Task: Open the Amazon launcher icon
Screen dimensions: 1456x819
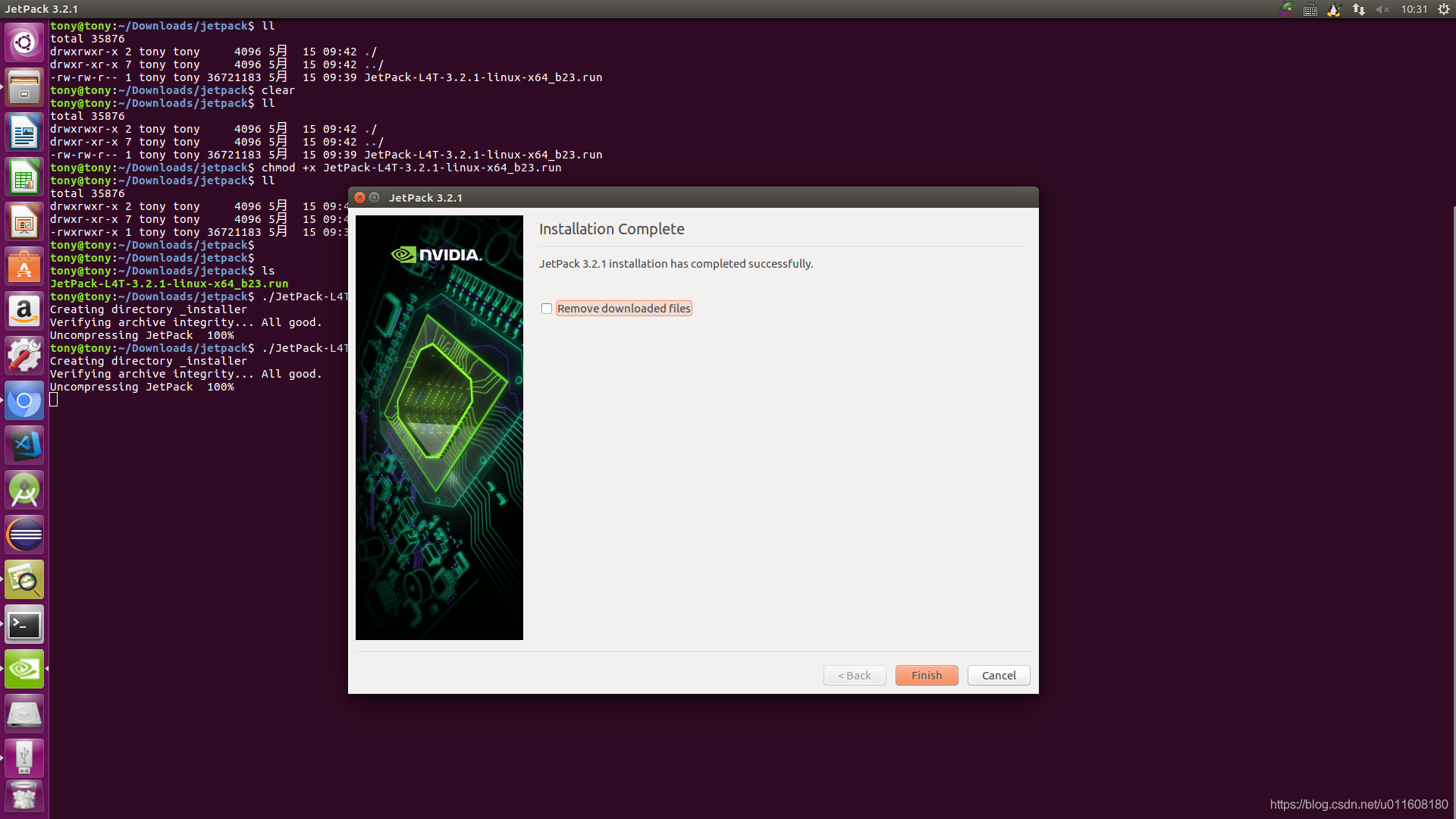Action: (x=24, y=311)
